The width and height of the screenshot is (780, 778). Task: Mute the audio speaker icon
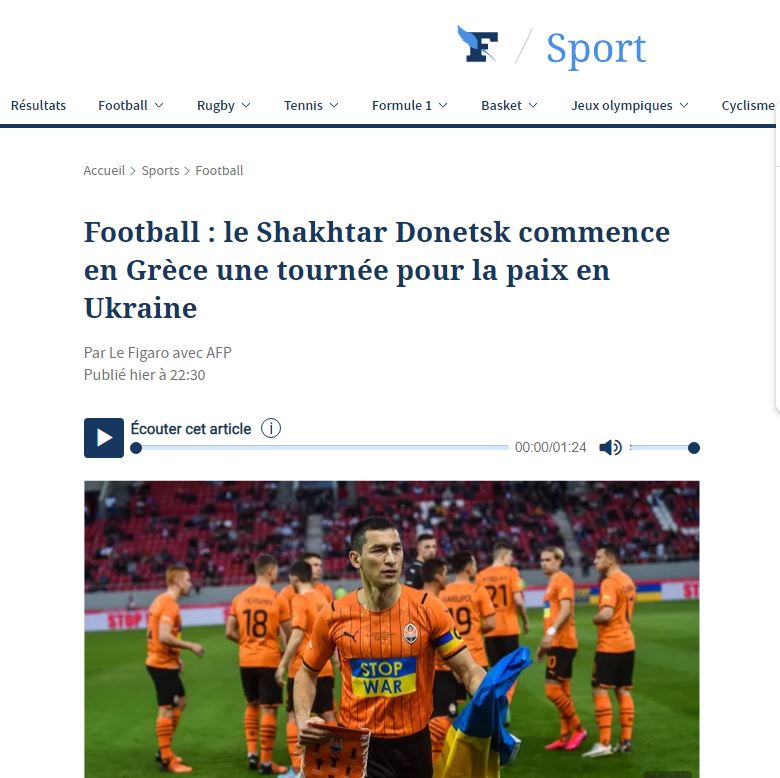coord(610,448)
